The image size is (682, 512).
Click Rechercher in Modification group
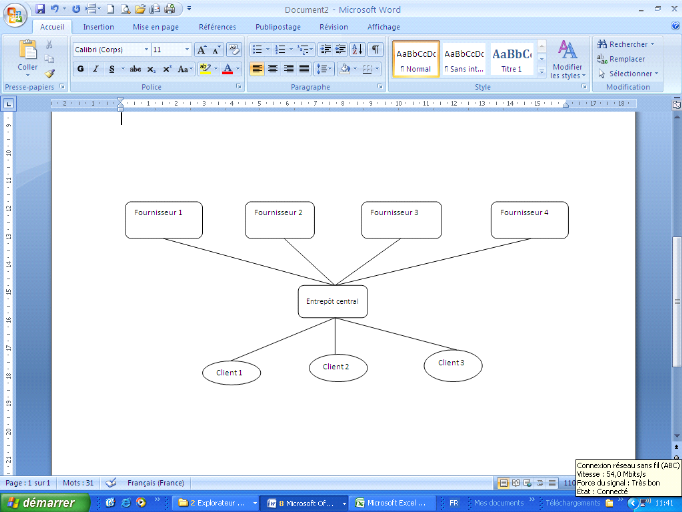626,44
